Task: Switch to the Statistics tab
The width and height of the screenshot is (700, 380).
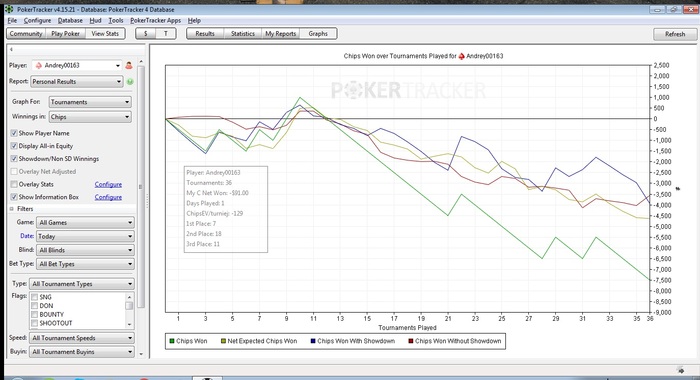Action: click(x=243, y=33)
